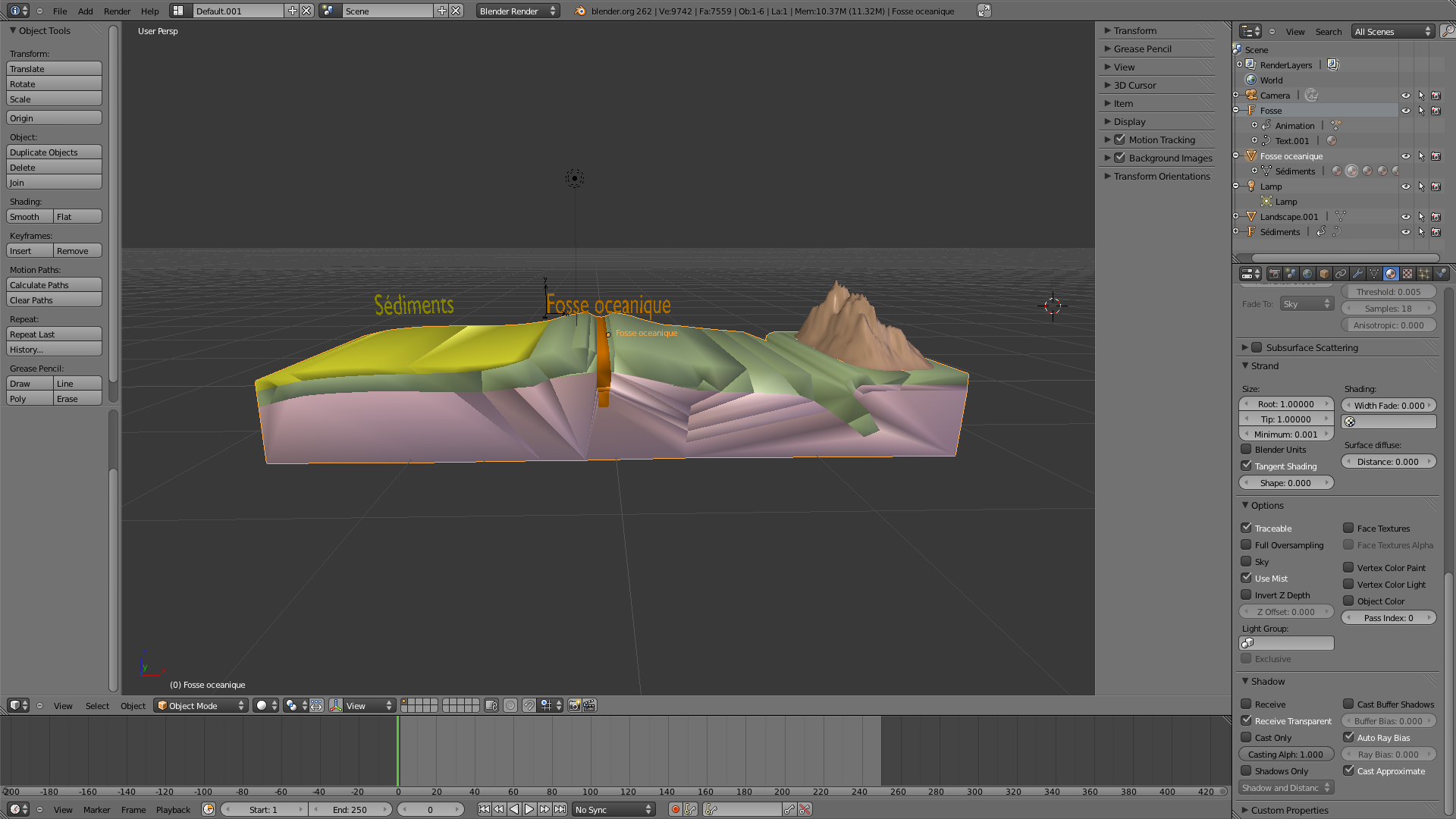Disable the Use Mist checkbox

click(1246, 578)
